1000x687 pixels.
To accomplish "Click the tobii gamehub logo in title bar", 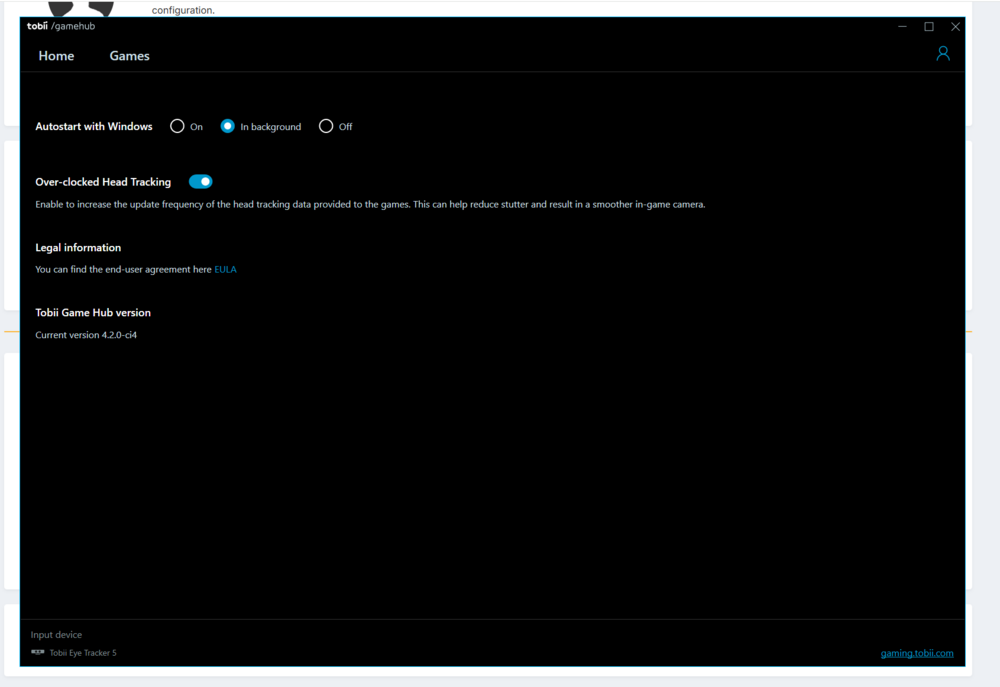I will [x=61, y=26].
